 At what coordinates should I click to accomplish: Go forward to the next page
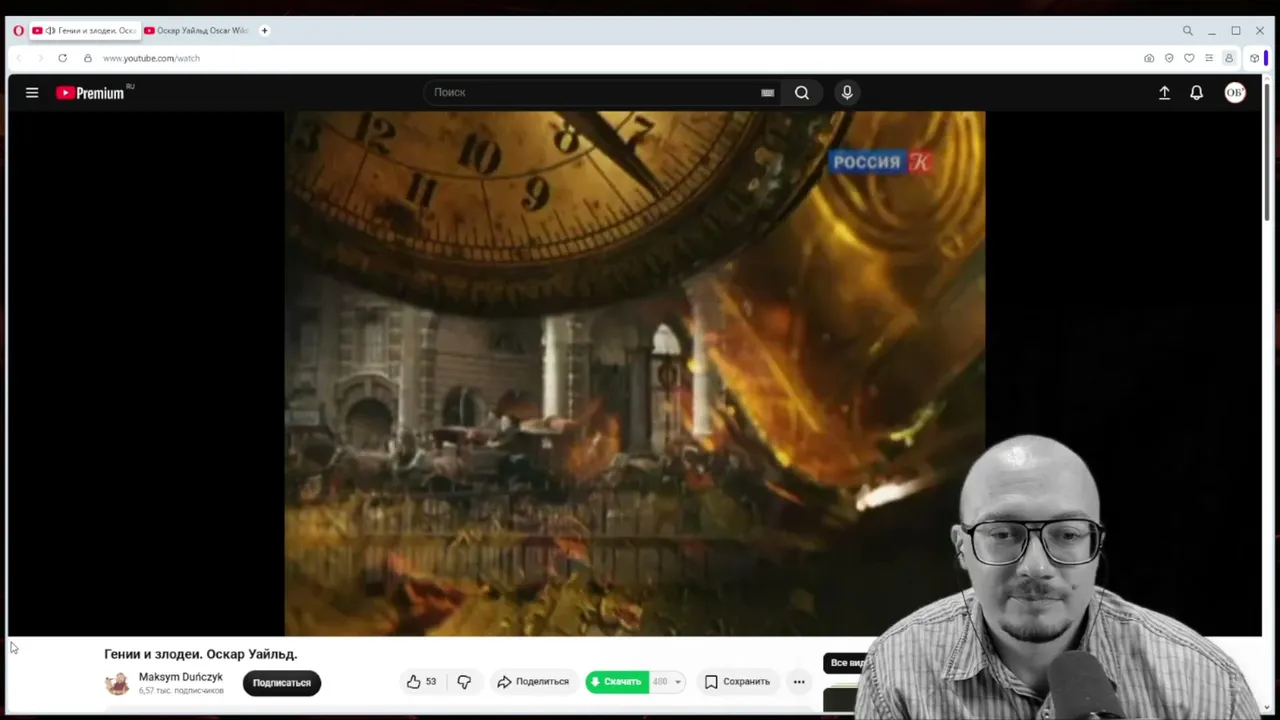pos(40,58)
